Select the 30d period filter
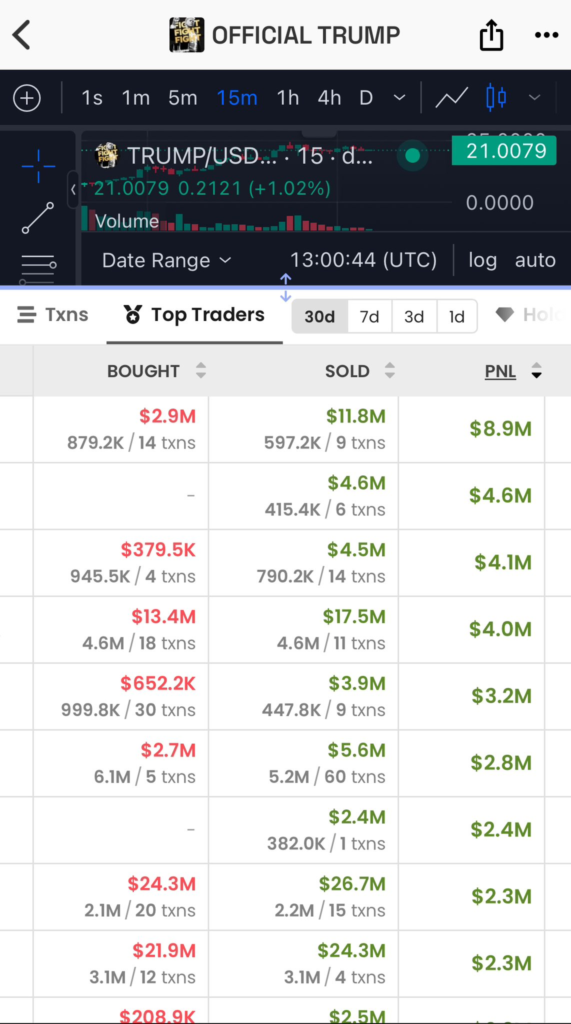Image resolution: width=571 pixels, height=1024 pixels. tap(319, 317)
